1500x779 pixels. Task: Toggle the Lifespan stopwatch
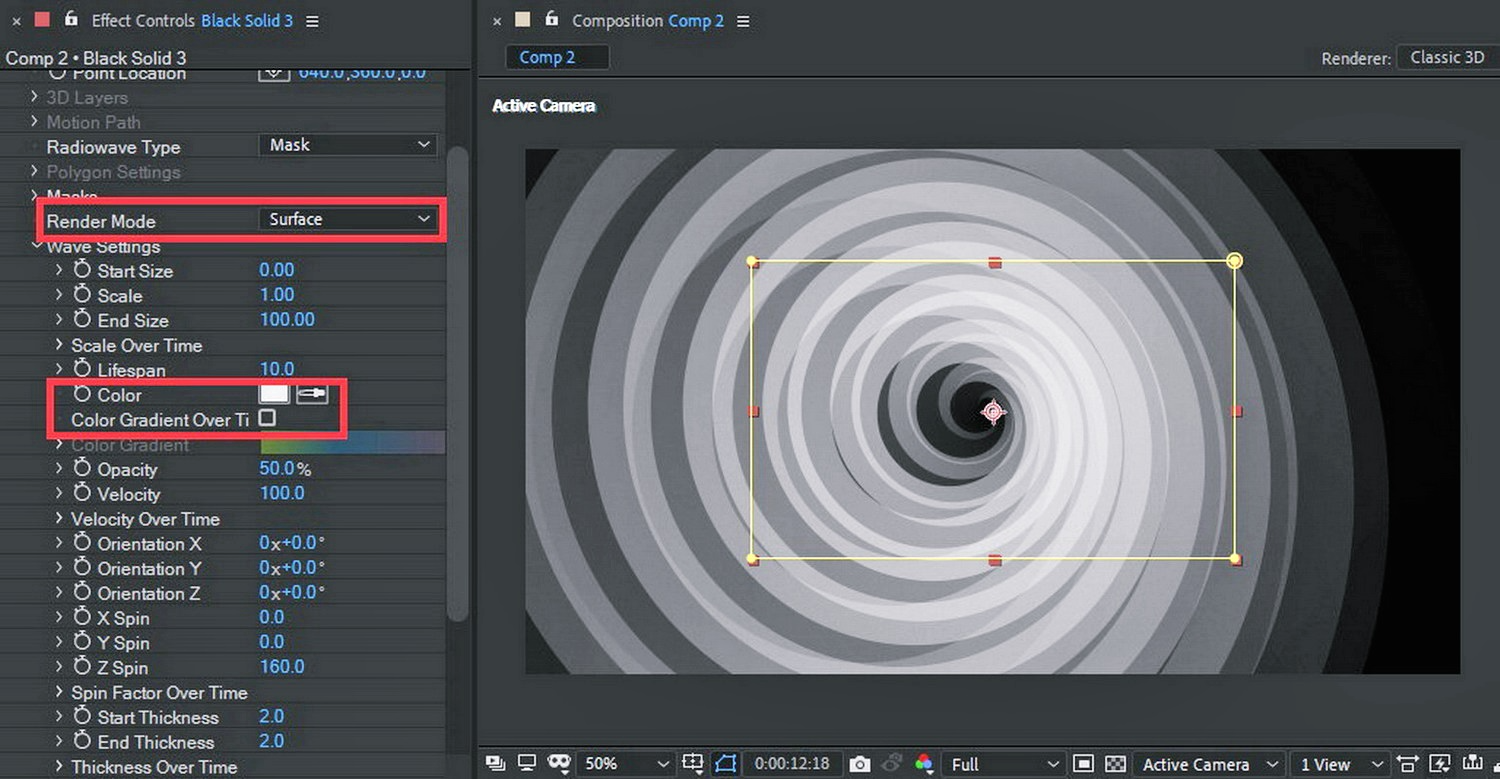(82, 369)
